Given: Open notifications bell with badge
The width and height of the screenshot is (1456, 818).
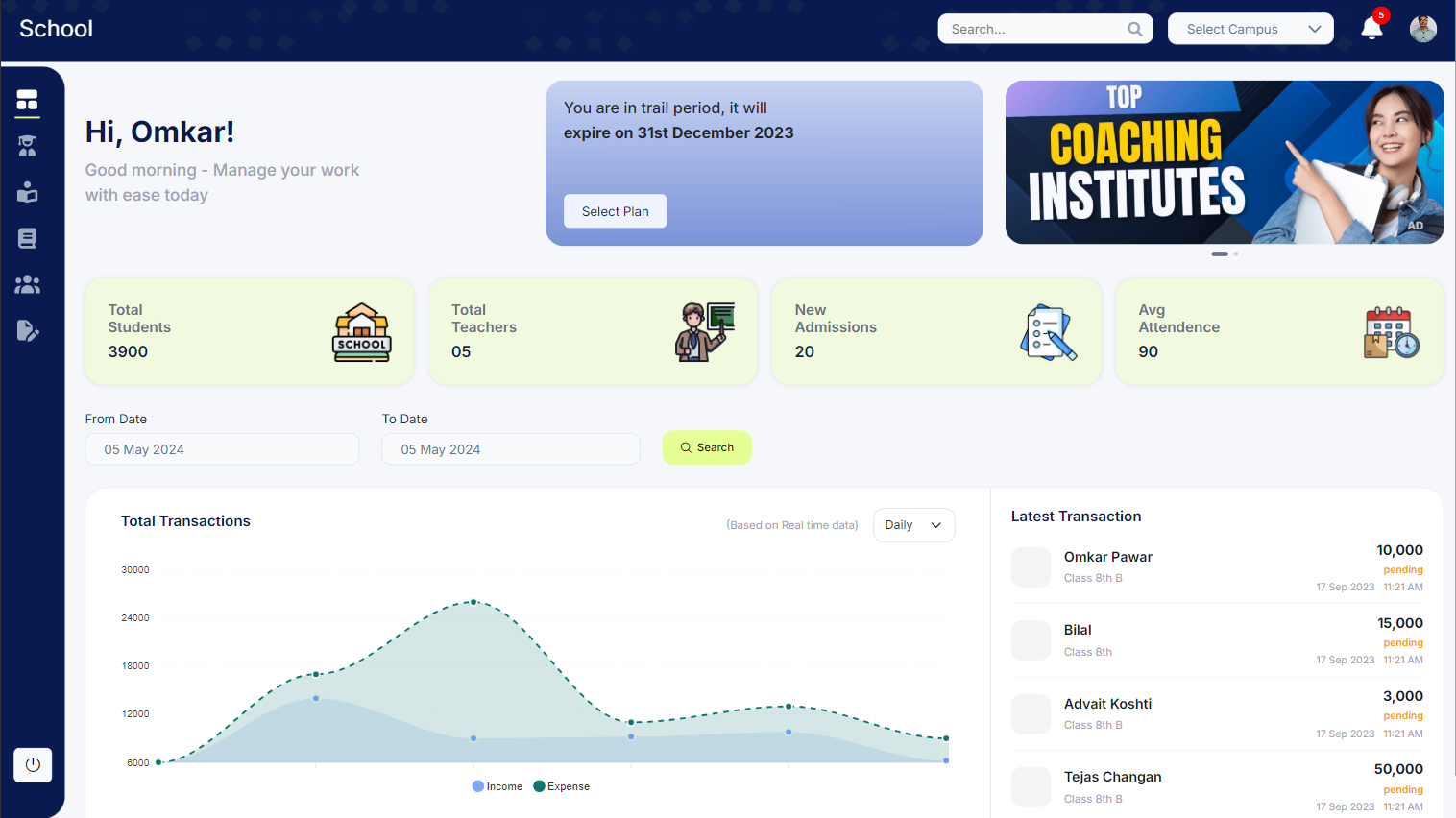Looking at the screenshot, I should 1372,29.
